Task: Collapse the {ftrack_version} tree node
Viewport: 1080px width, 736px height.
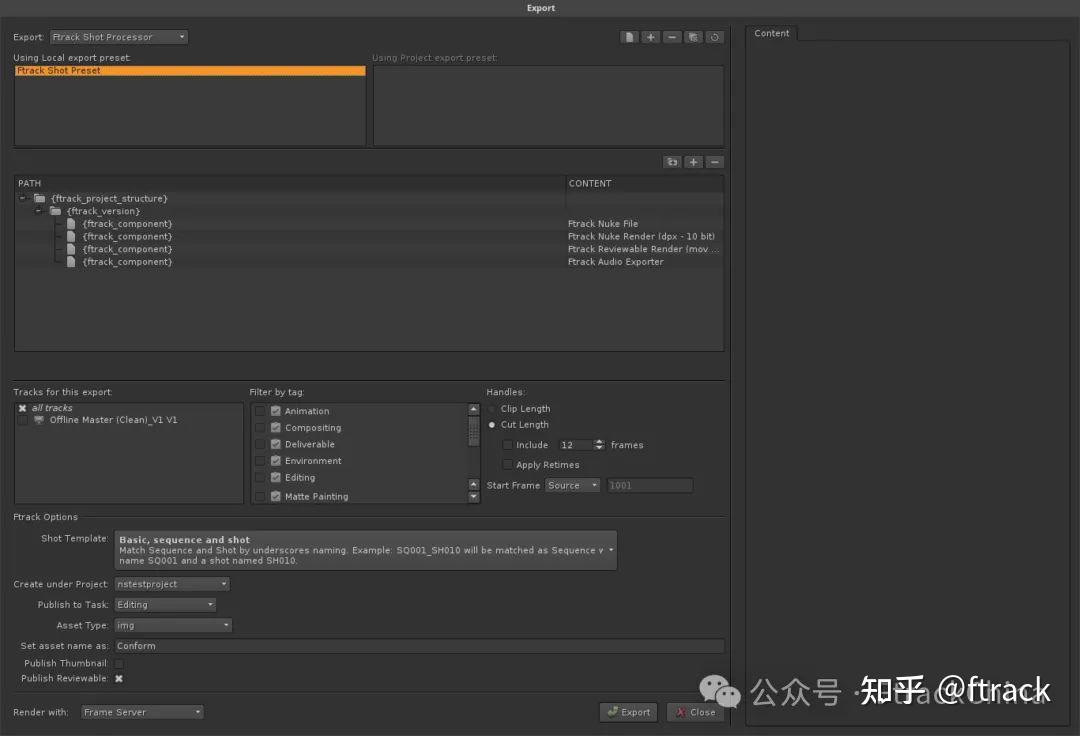Action: [38, 210]
